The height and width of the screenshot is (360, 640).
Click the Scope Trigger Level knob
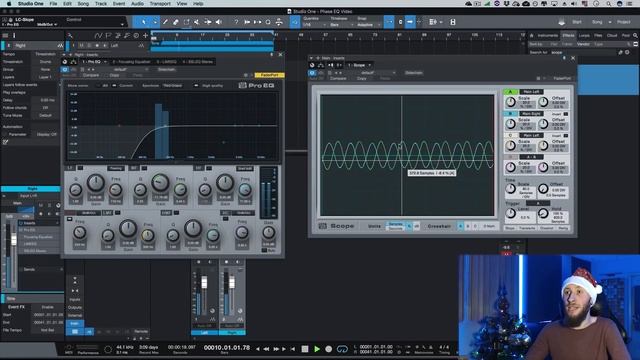tap(510, 213)
